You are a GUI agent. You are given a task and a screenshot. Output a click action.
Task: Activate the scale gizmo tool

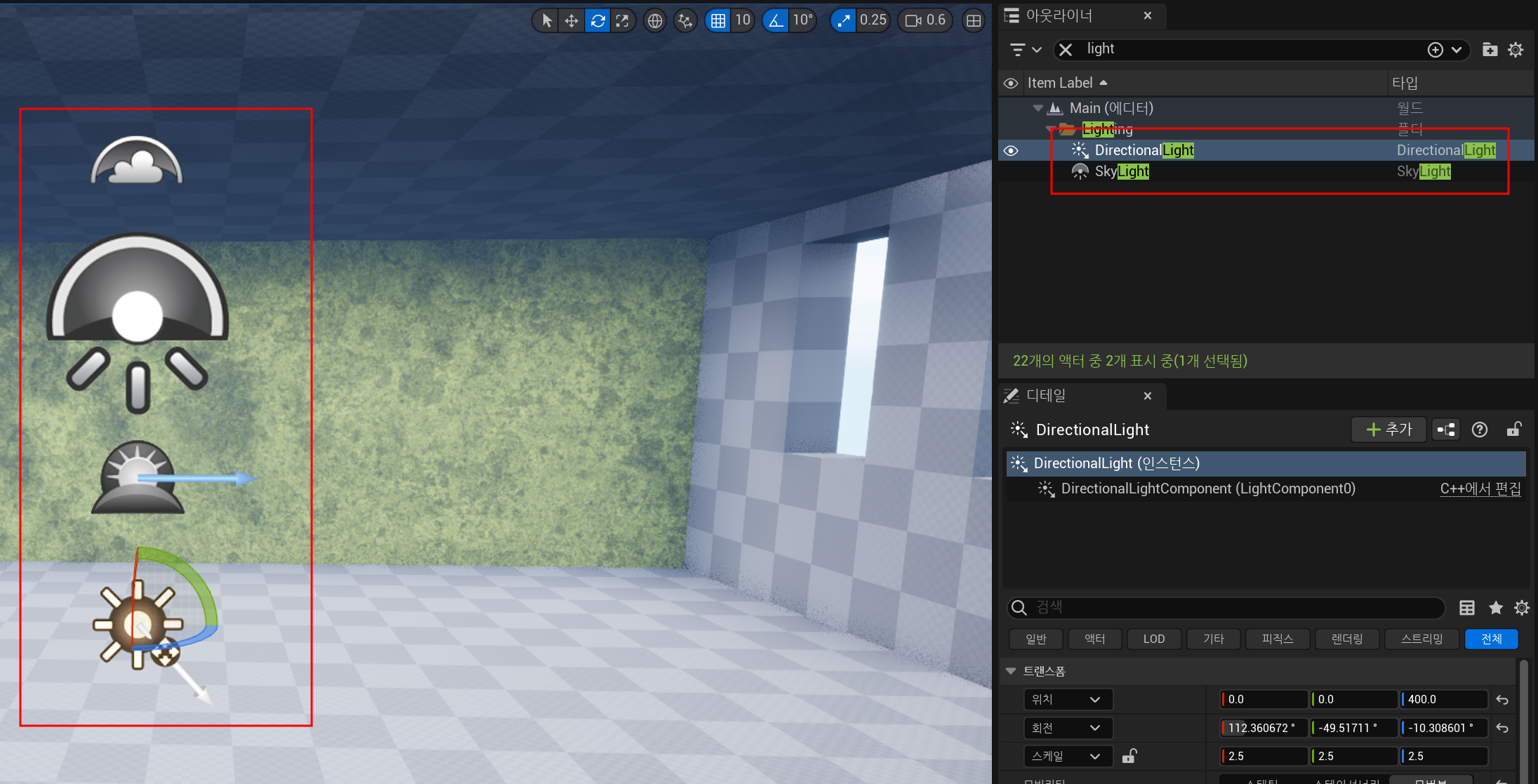pyautogui.click(x=623, y=20)
